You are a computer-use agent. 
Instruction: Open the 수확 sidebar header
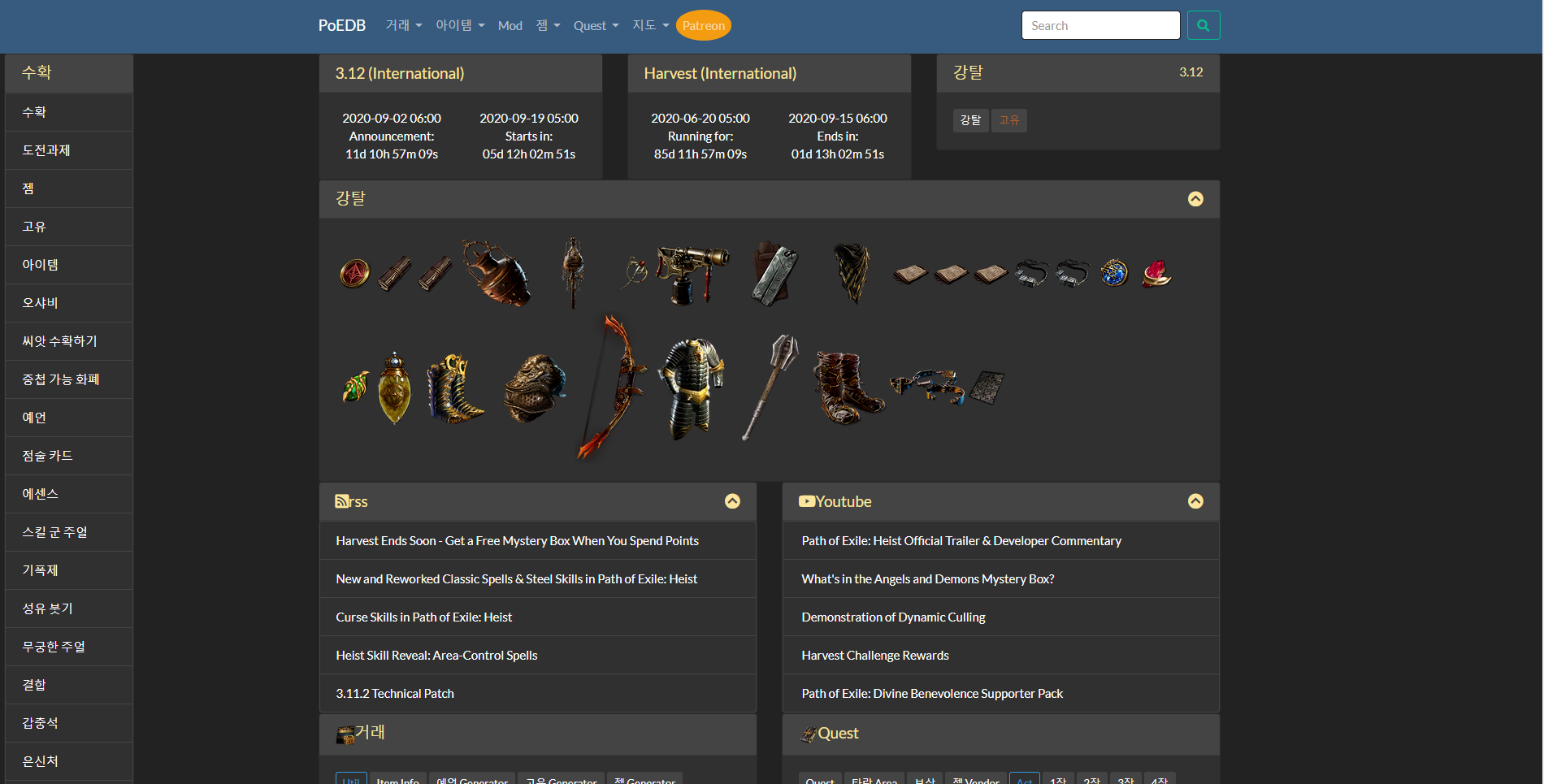pos(69,73)
